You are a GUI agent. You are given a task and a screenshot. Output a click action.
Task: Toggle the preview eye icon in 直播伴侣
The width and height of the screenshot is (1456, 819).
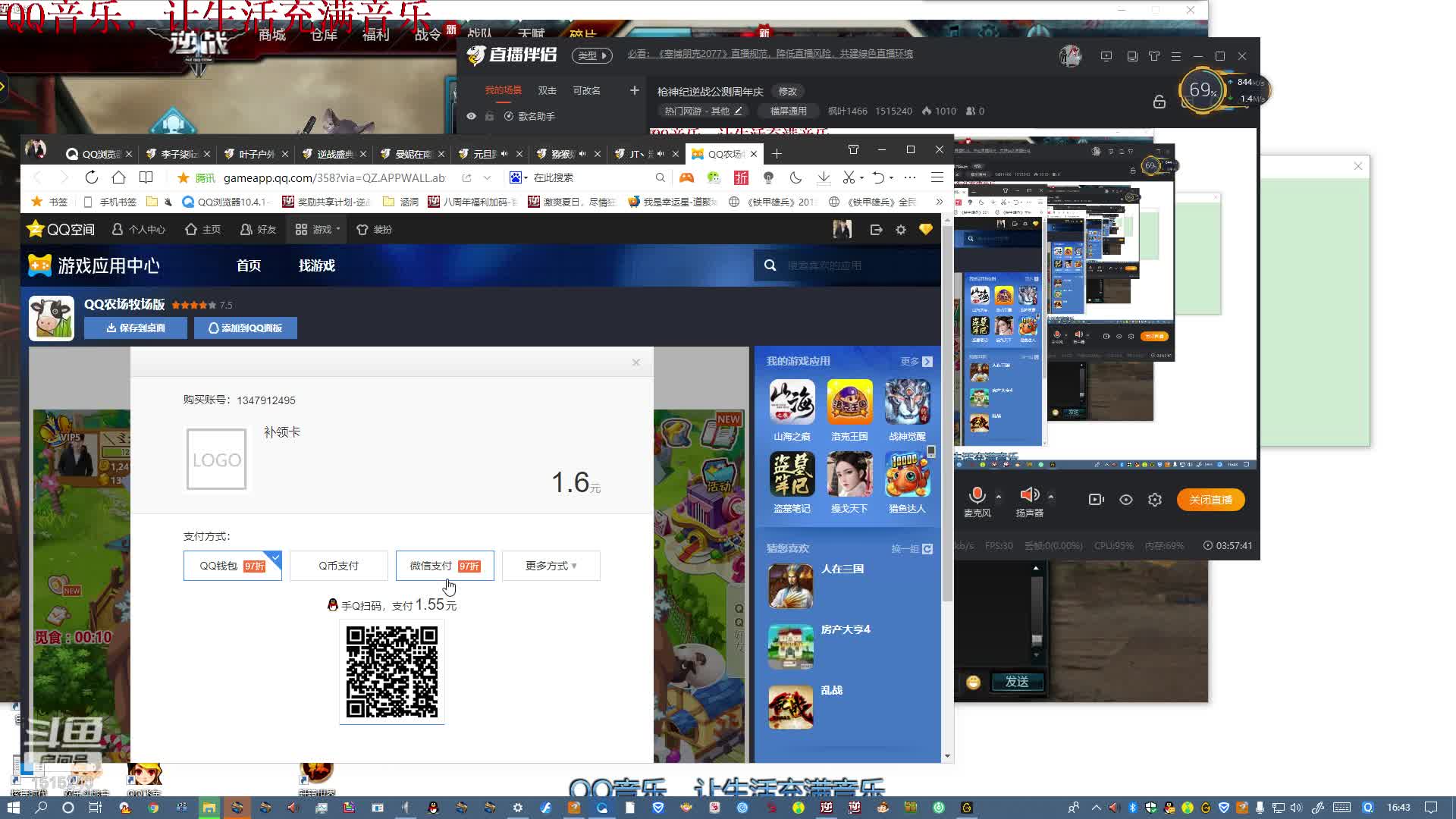(1126, 500)
